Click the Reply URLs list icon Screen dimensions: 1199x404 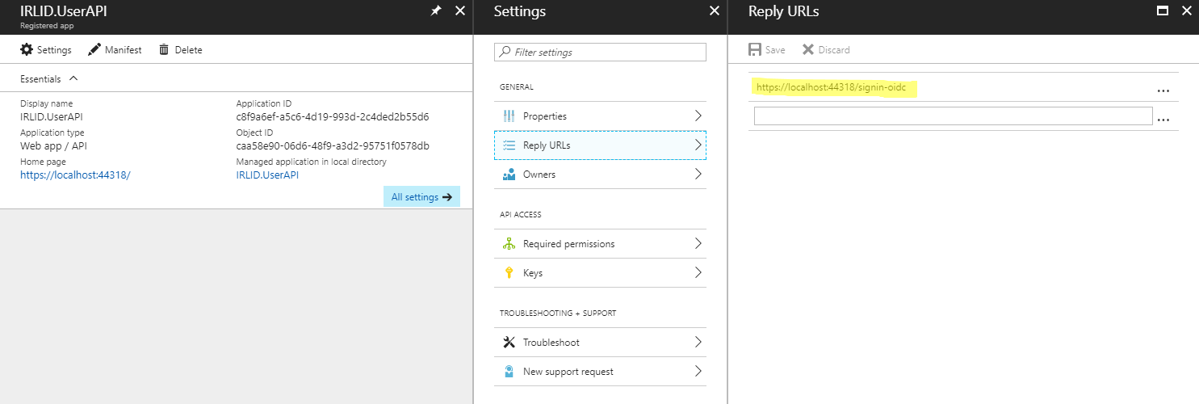tap(509, 145)
